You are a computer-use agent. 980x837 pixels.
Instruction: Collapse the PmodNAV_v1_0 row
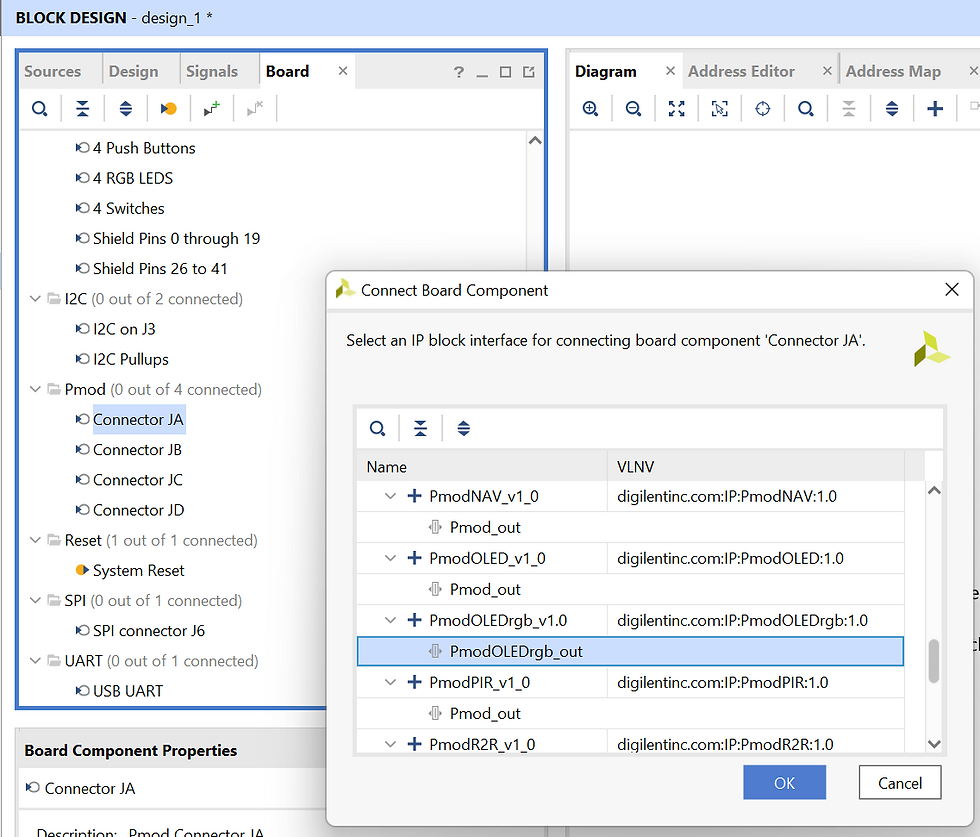tap(391, 496)
